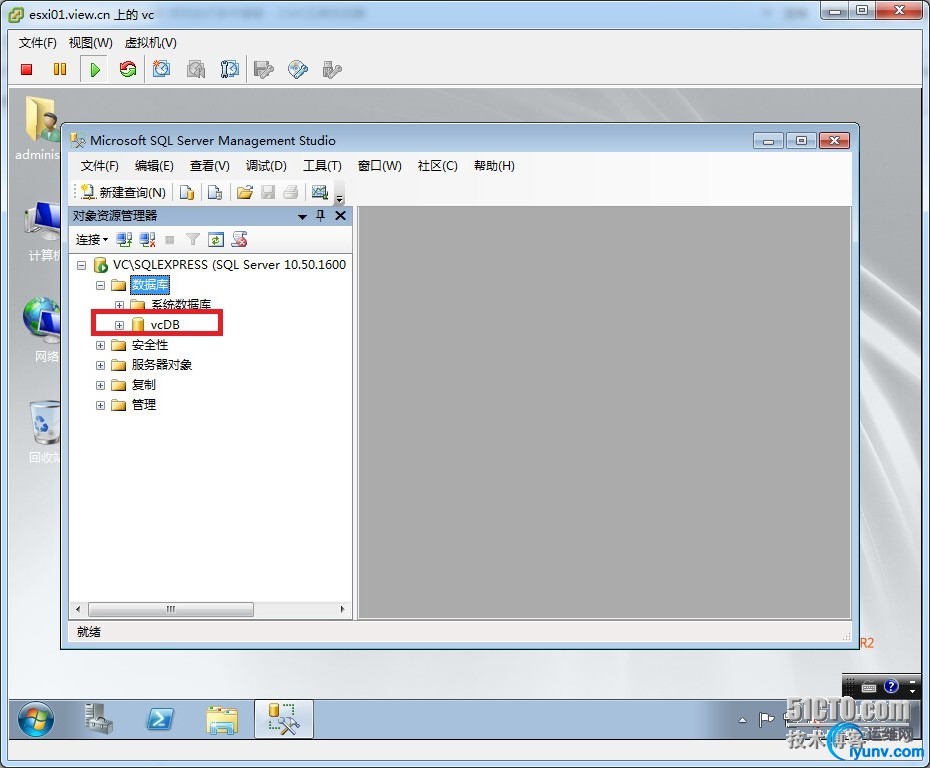
Task: Open the console 虚拟机(V) menu
Action: pos(151,43)
